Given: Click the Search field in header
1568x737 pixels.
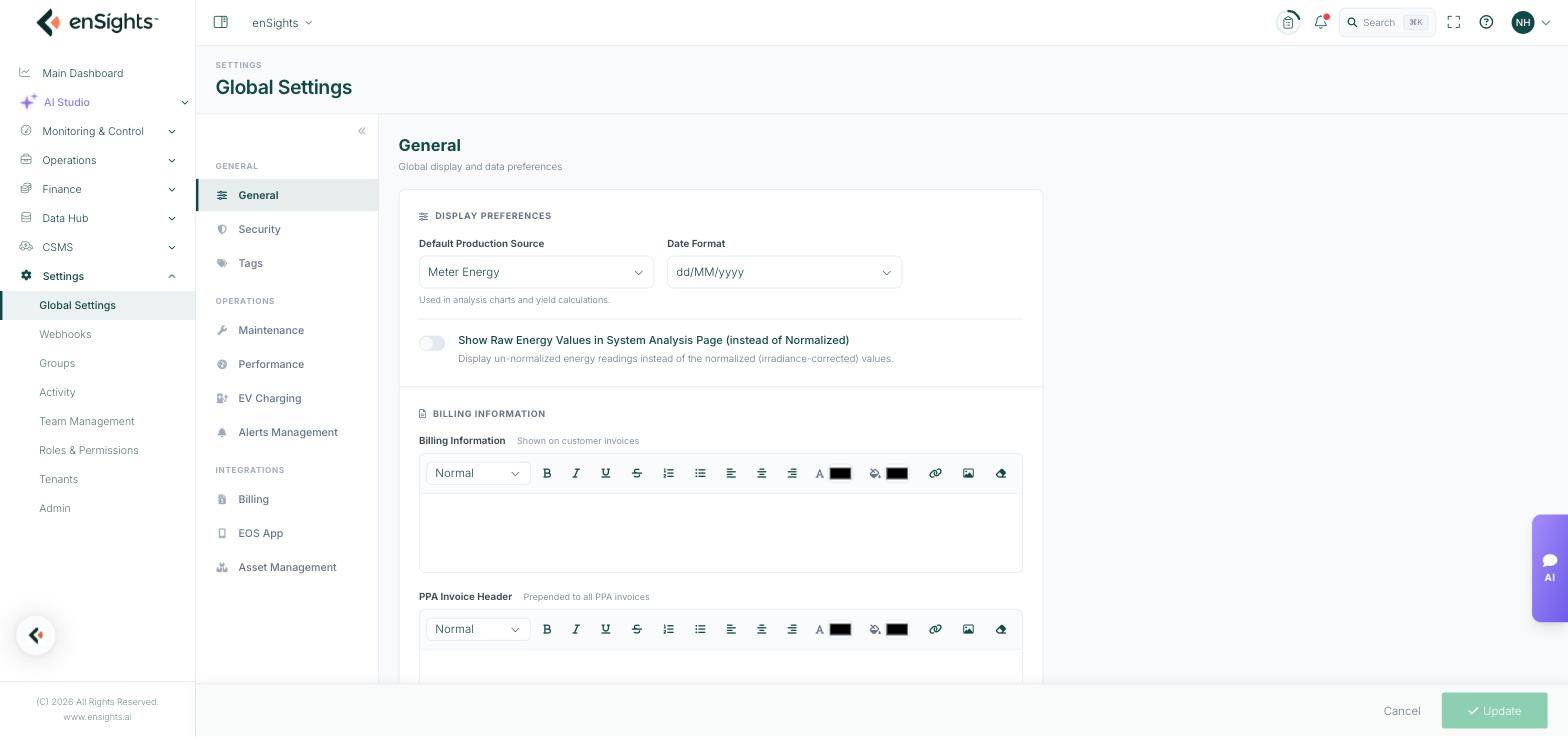Looking at the screenshot, I should (x=1387, y=22).
